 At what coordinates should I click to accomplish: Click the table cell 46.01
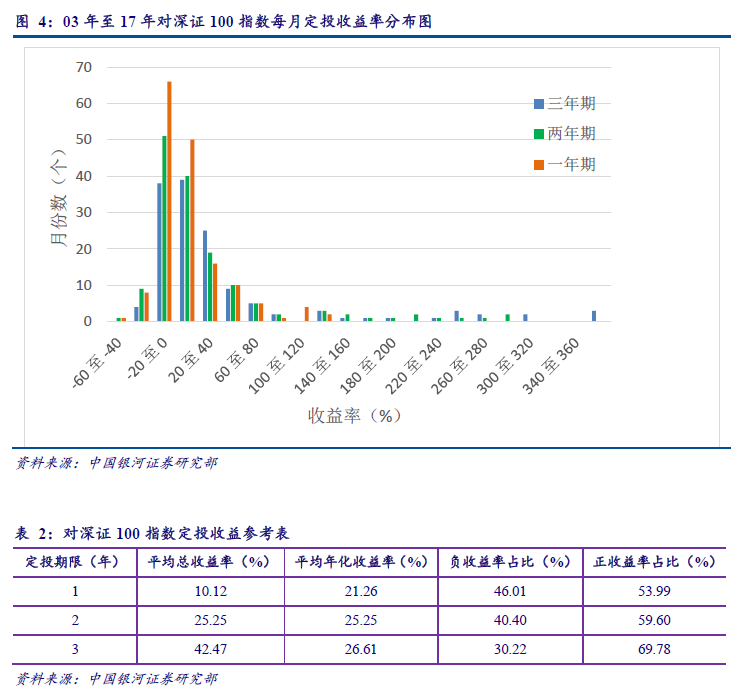click(510, 591)
